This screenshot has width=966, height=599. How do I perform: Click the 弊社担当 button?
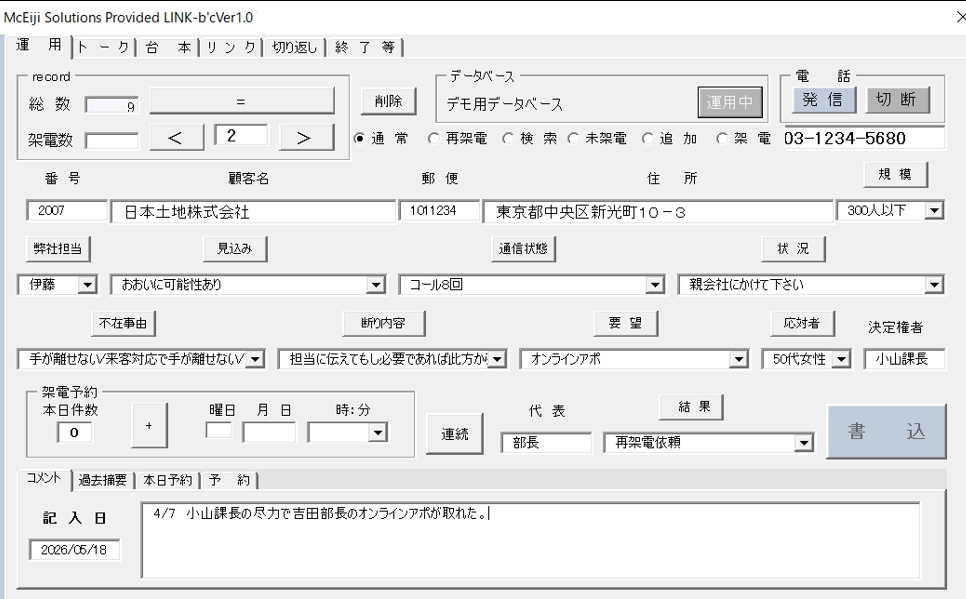click(58, 248)
